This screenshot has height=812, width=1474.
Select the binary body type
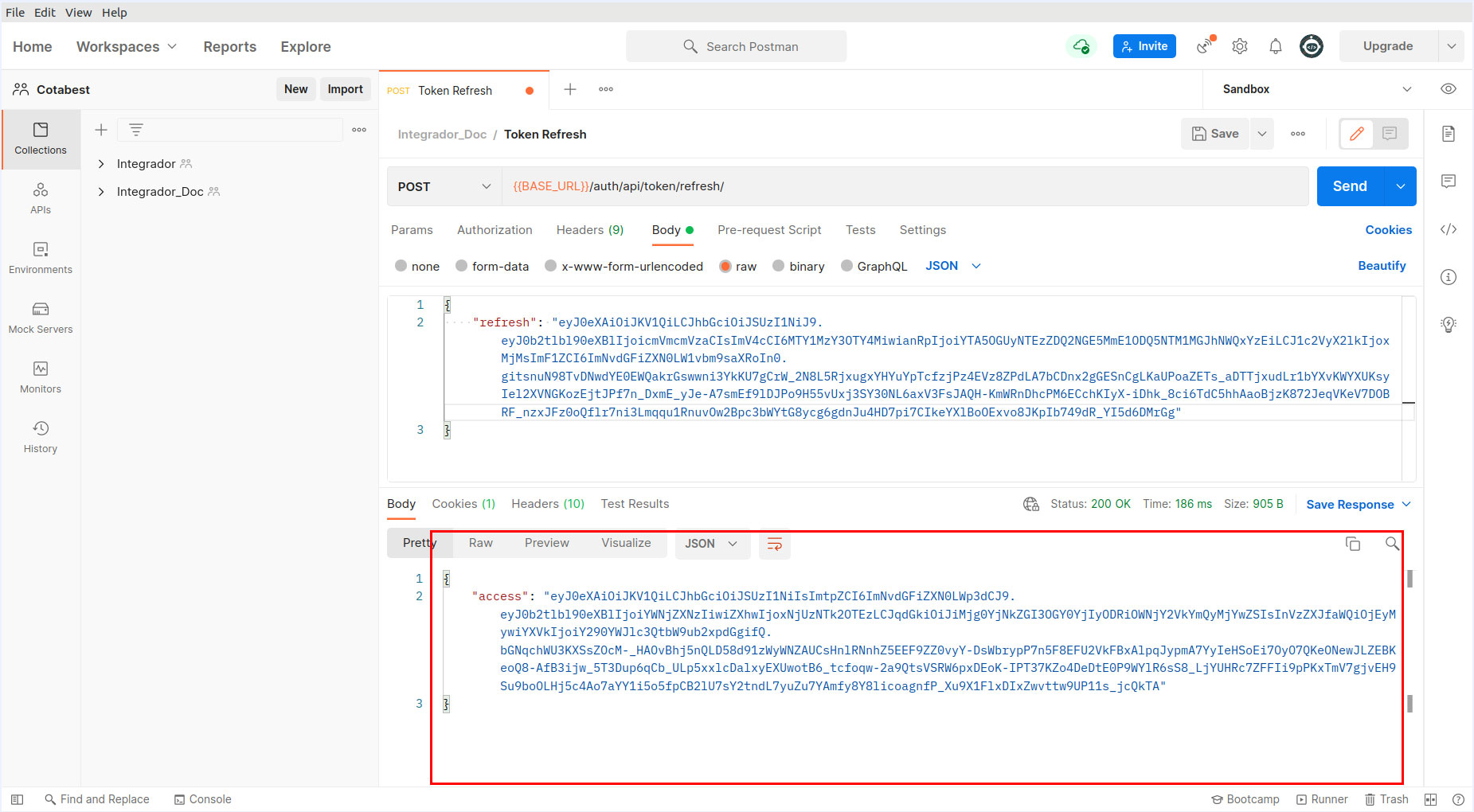(779, 266)
